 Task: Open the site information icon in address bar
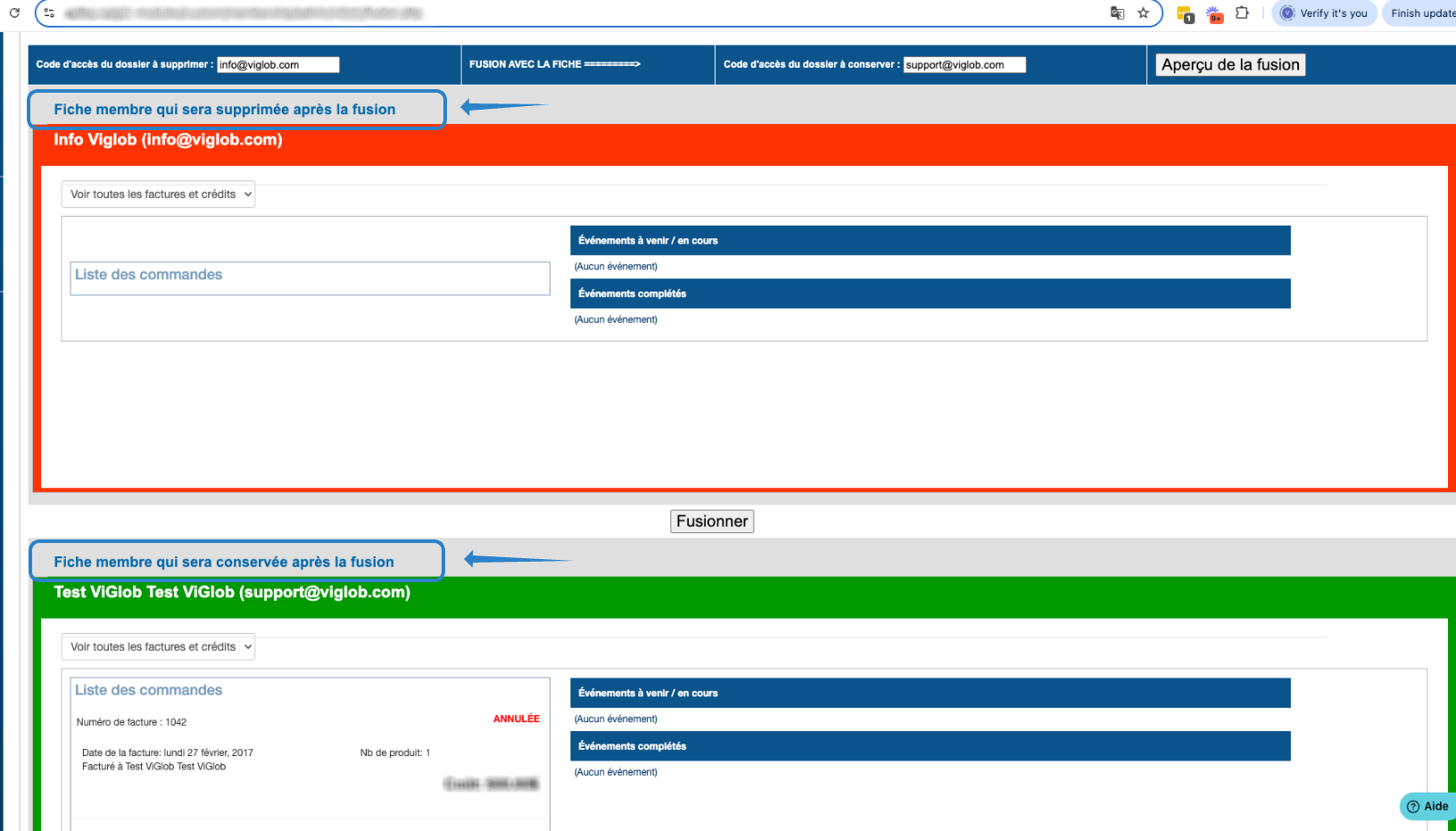pyautogui.click(x=49, y=13)
